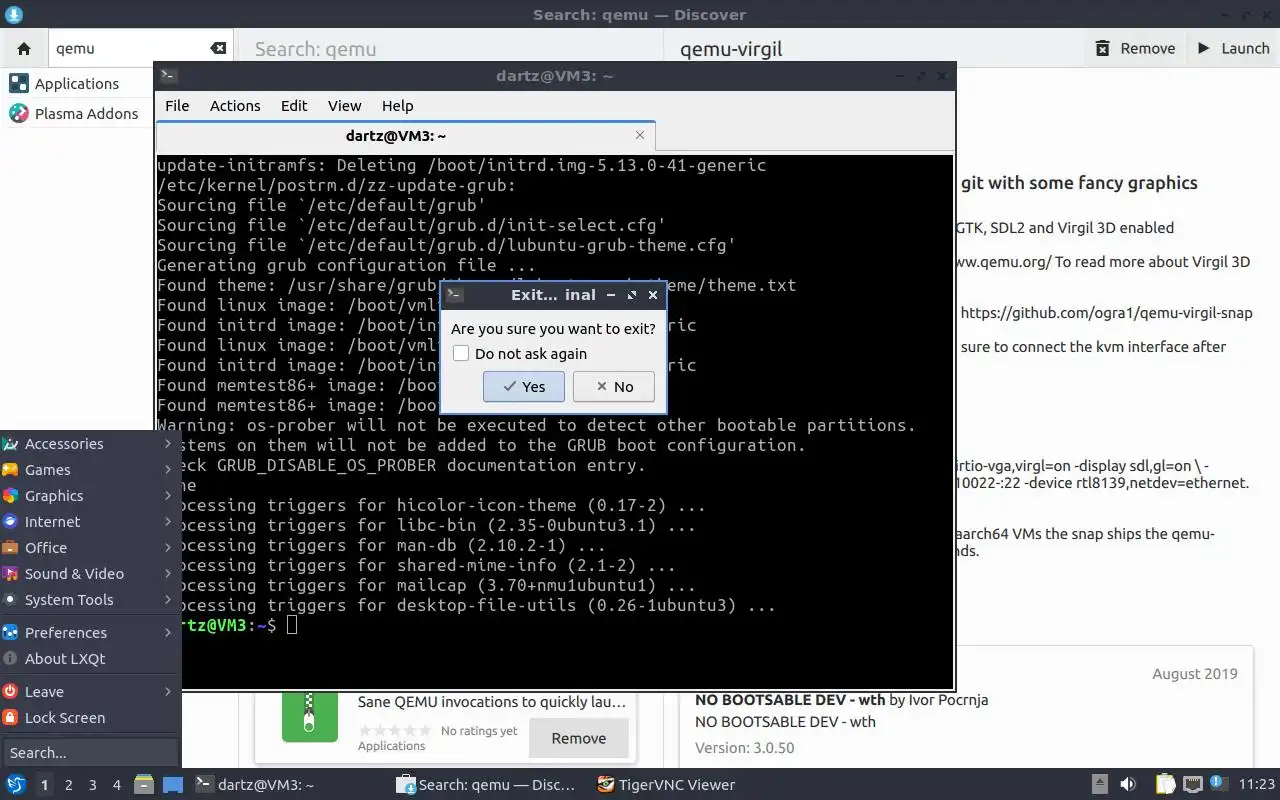Click Remove on the Sane QEMU result

tap(578, 738)
